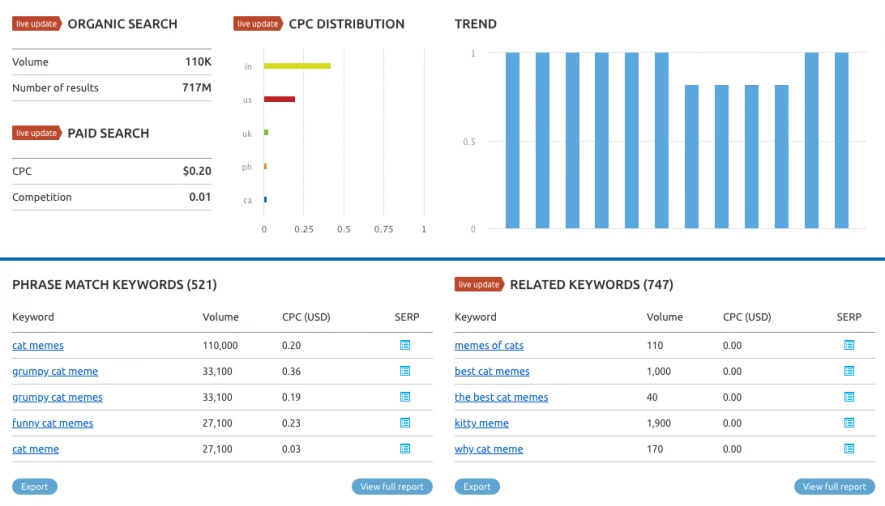885x506 pixels.
Task: Open SERP icon for cat meme row
Action: [405, 449]
